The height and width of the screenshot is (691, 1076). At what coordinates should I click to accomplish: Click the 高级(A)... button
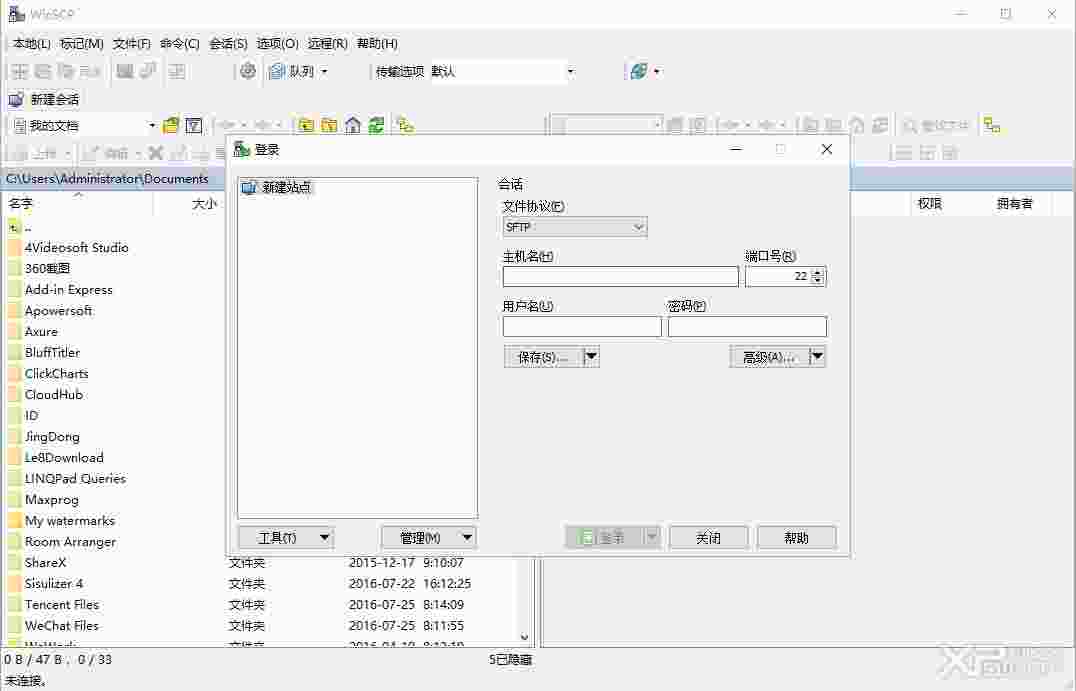point(769,357)
